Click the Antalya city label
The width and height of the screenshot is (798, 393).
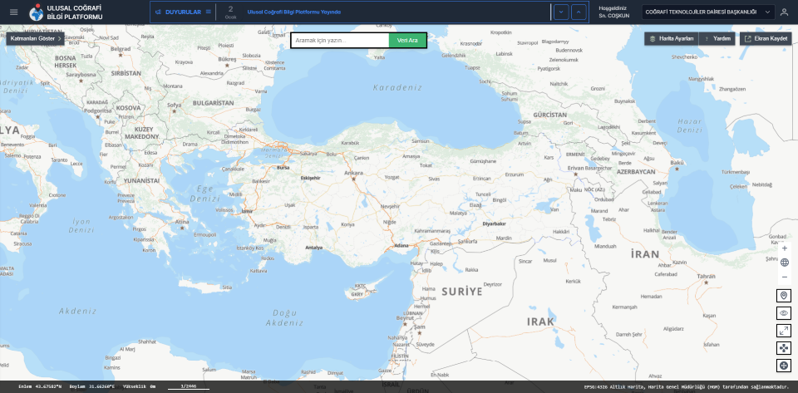(314, 248)
